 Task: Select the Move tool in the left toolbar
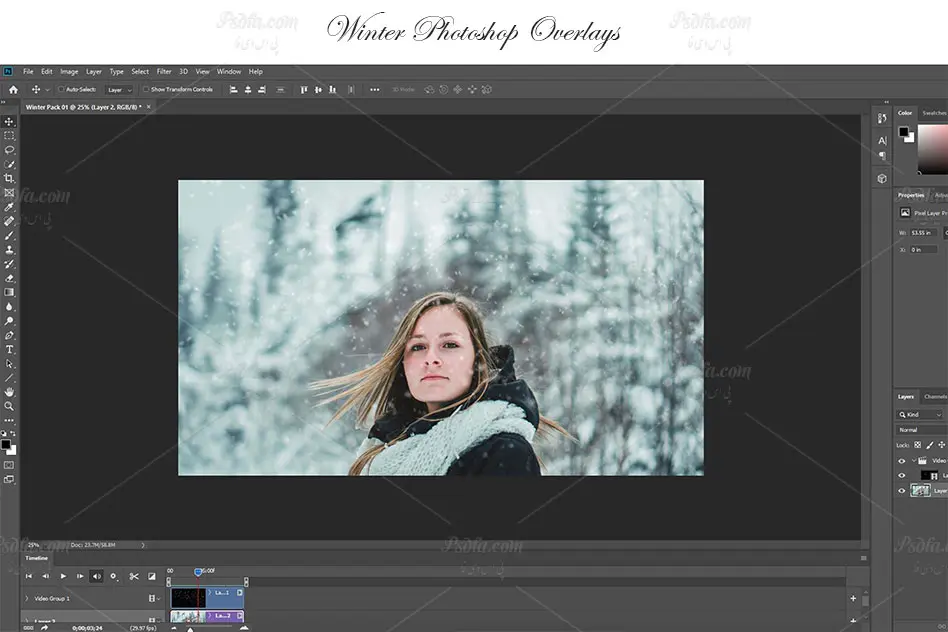[x=9, y=122]
